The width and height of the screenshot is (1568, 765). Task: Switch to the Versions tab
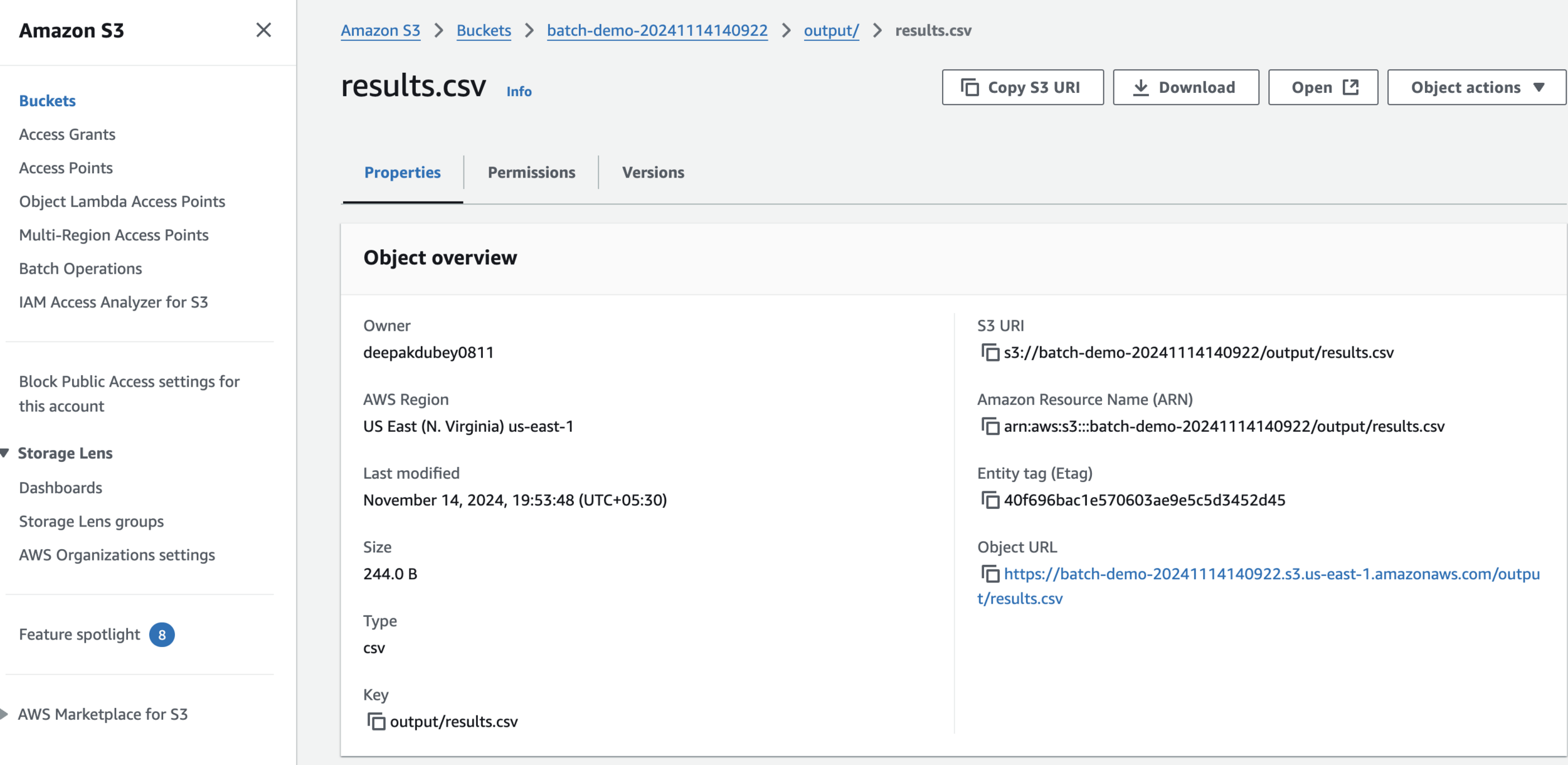click(x=653, y=173)
